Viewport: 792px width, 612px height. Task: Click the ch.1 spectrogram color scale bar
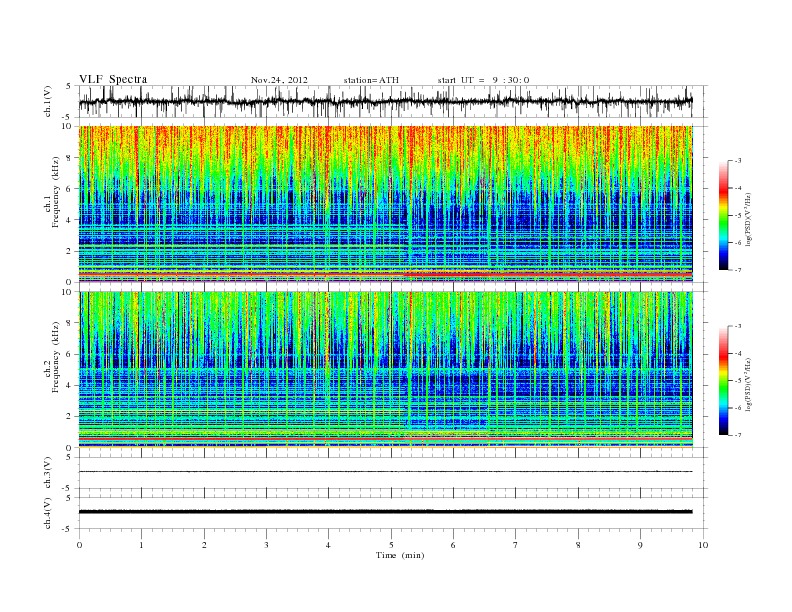723,215
